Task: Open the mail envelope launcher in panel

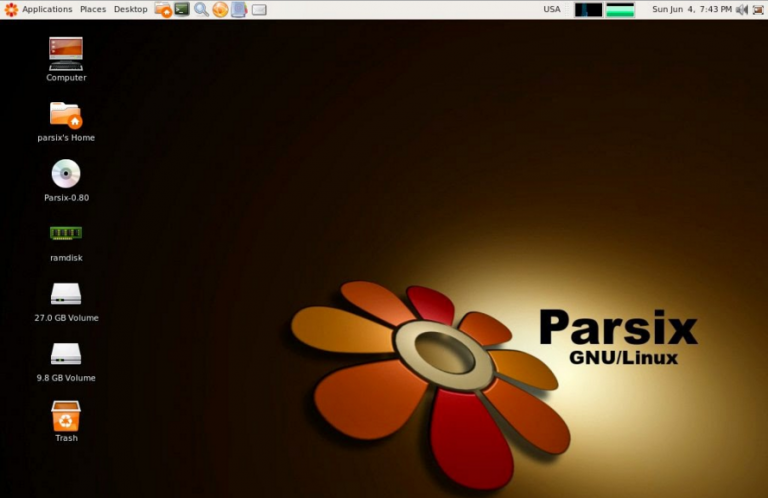Action: coord(259,9)
